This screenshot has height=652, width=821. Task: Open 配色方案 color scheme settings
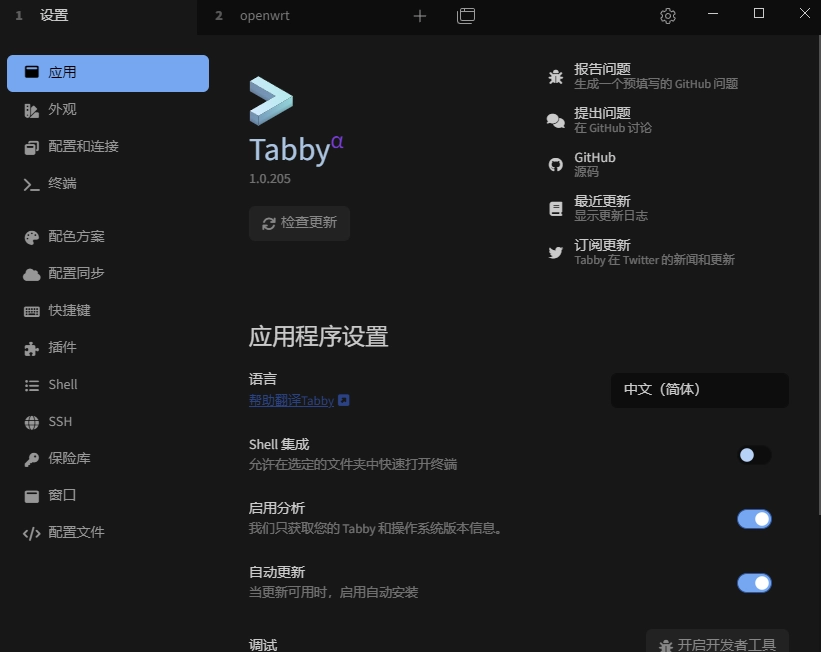[108, 237]
